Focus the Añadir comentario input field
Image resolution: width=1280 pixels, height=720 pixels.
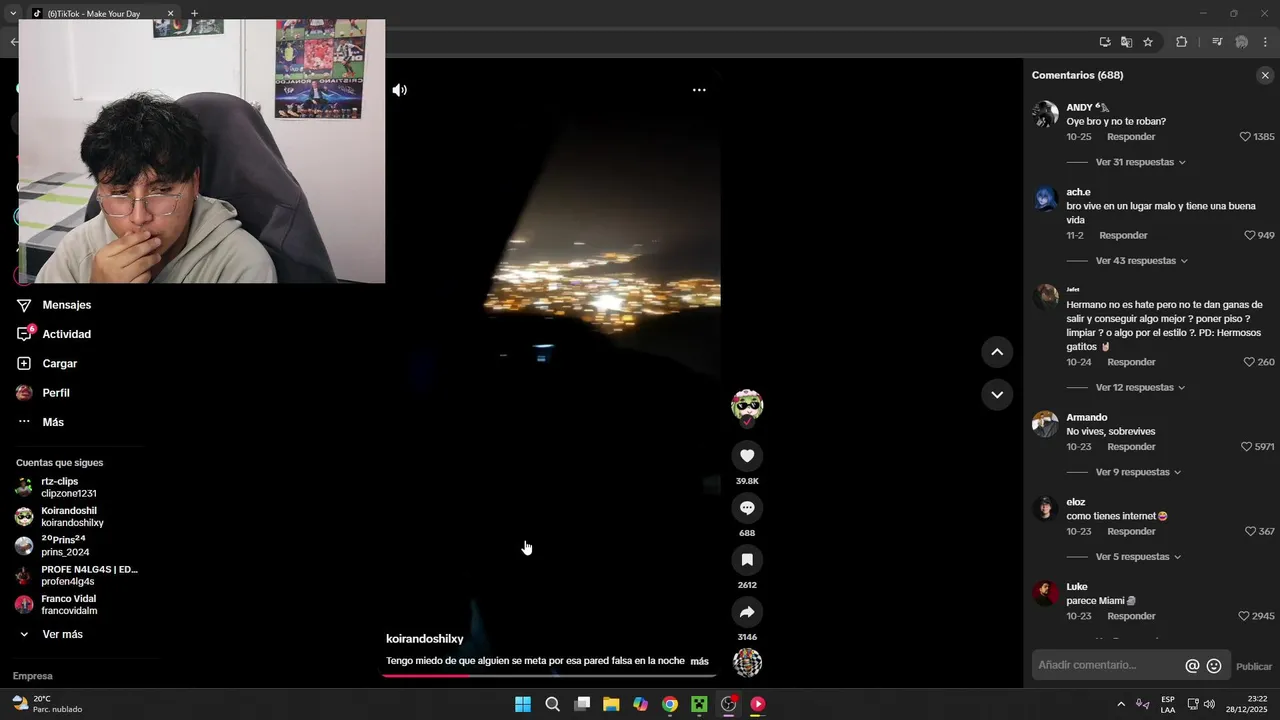tap(1107, 665)
